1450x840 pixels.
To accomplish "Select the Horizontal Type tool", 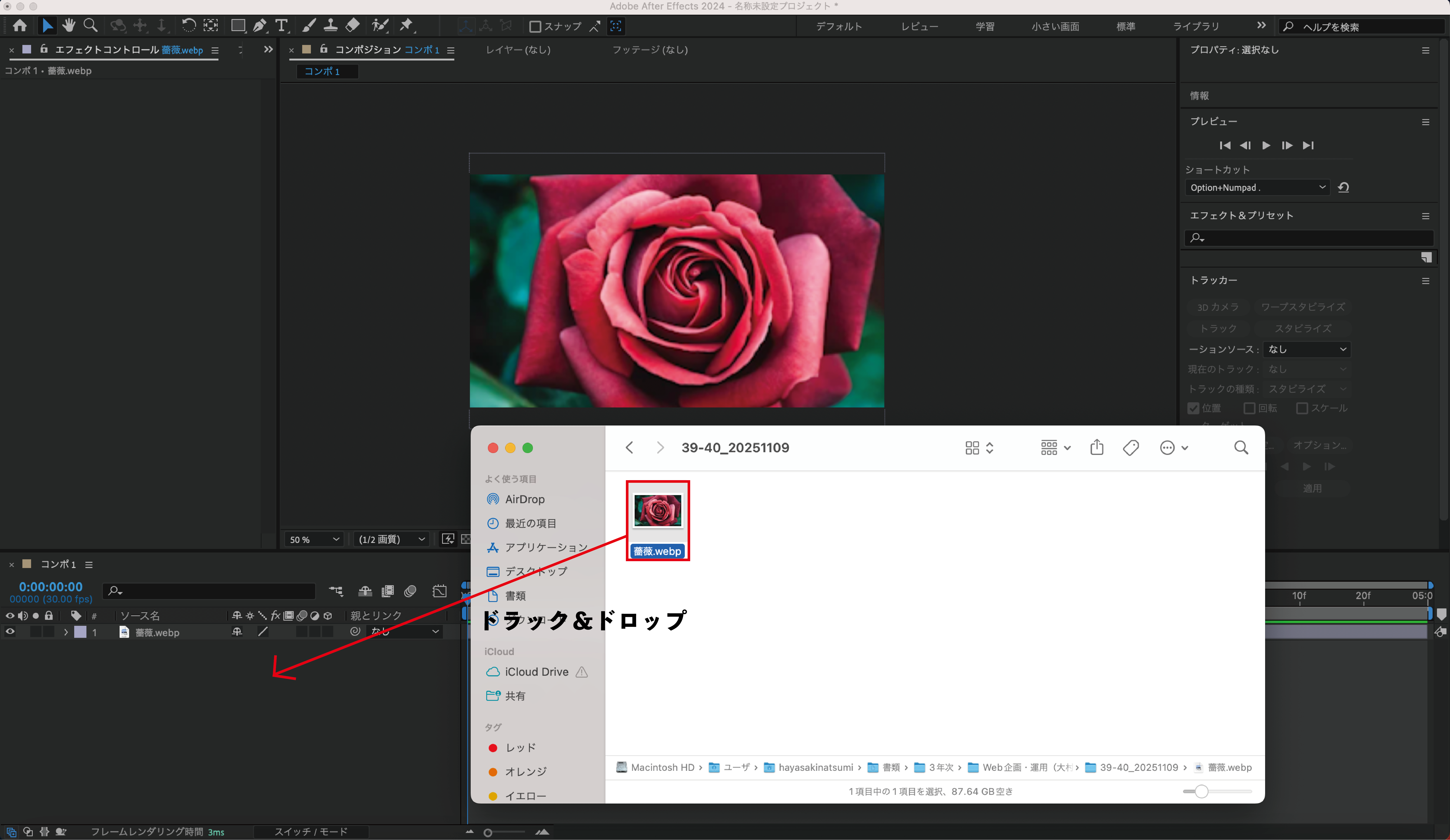I will [x=281, y=25].
